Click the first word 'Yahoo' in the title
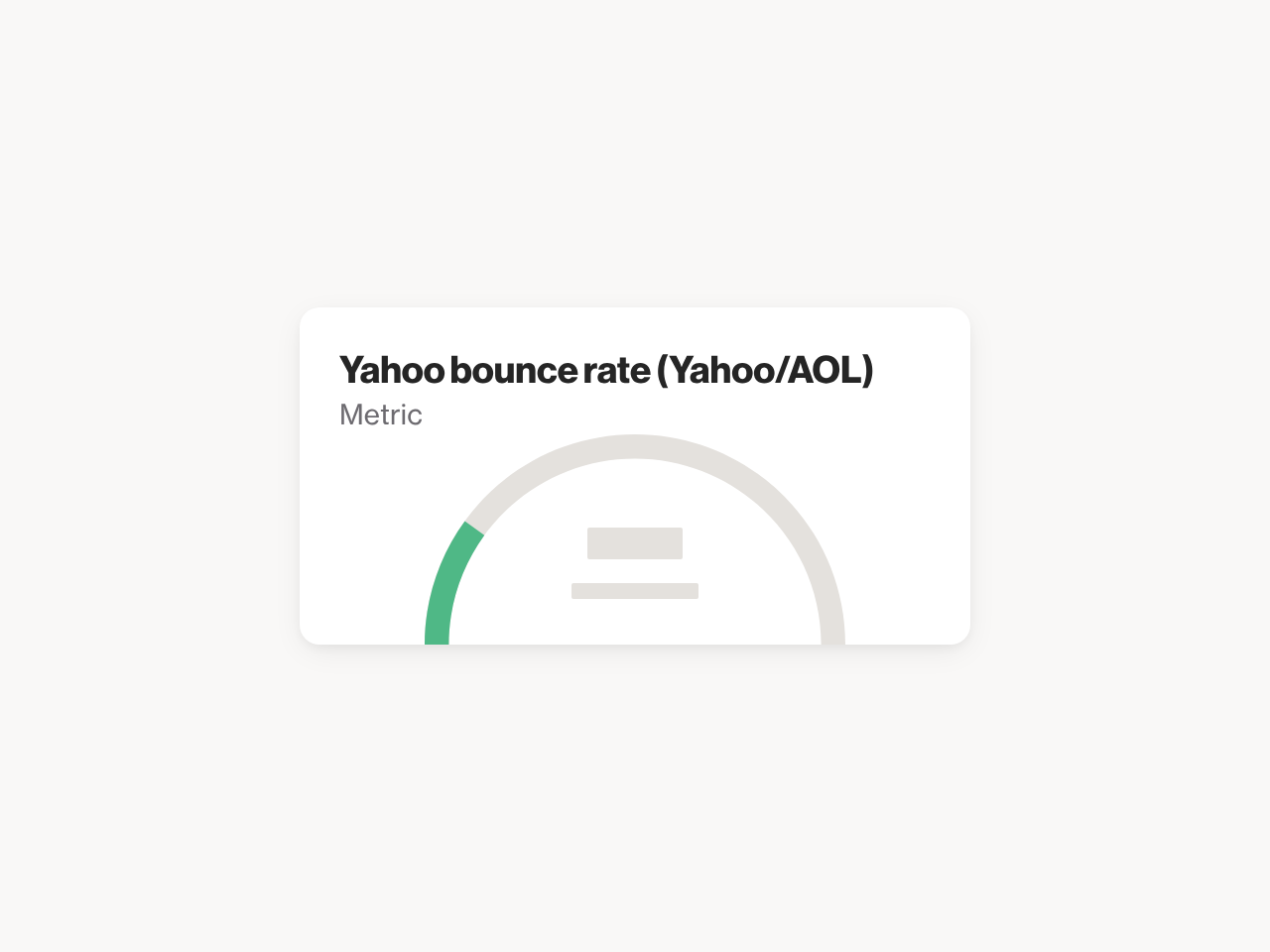 tap(392, 370)
